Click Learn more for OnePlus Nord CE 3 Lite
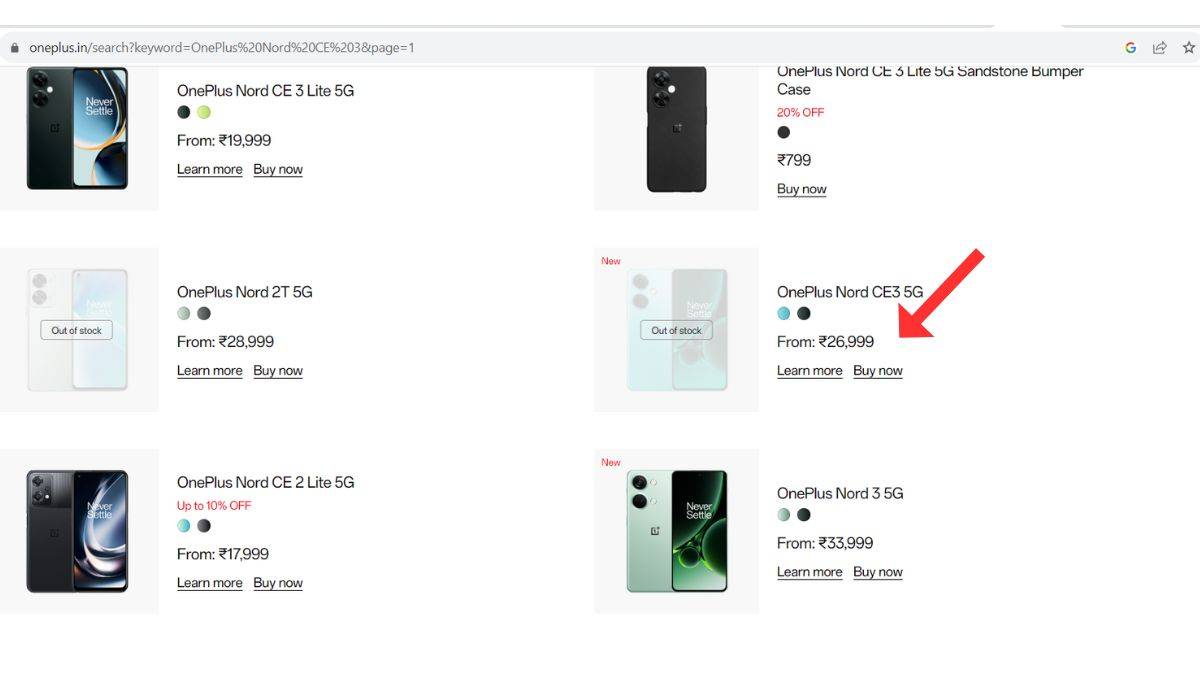The image size is (1200, 675). [x=210, y=169]
